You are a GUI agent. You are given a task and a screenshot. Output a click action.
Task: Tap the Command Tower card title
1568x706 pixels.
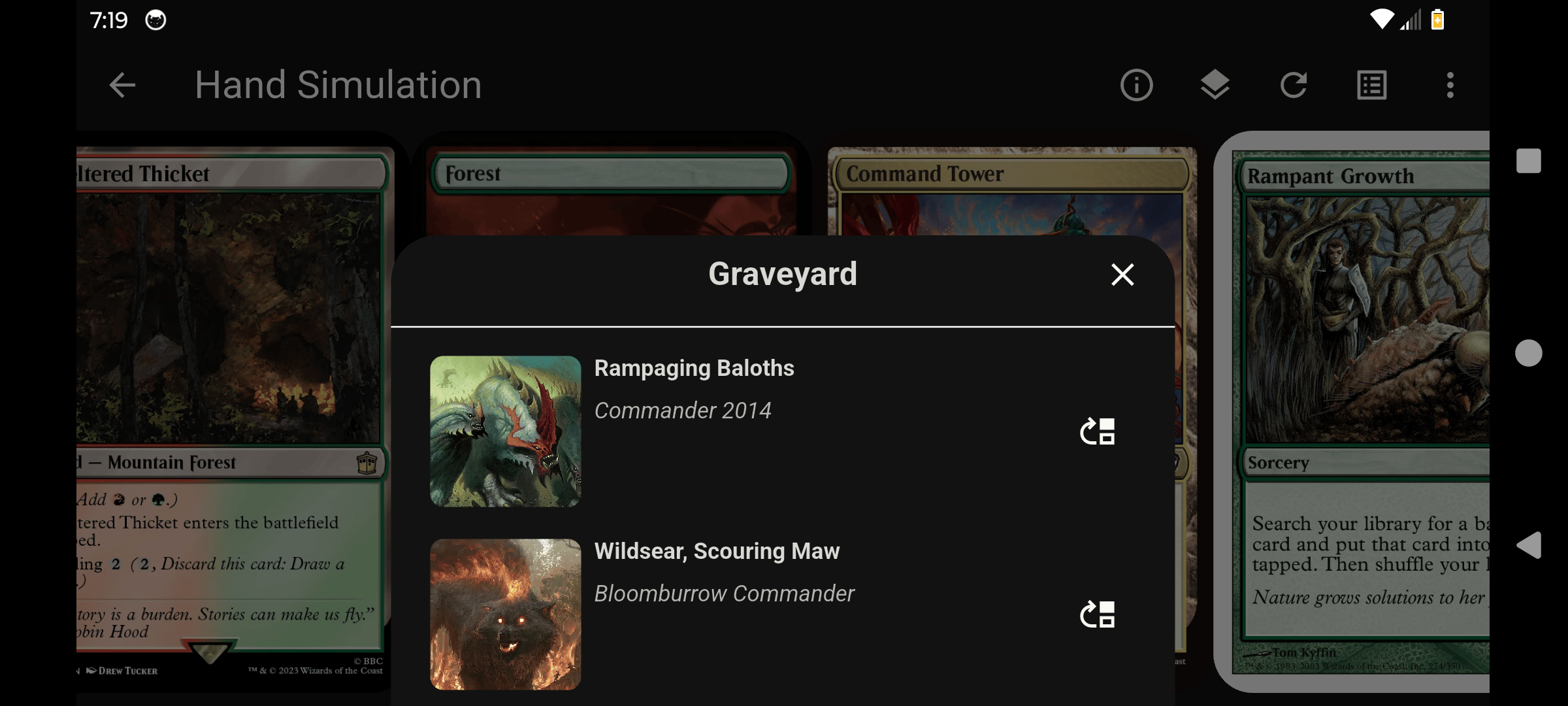[924, 174]
